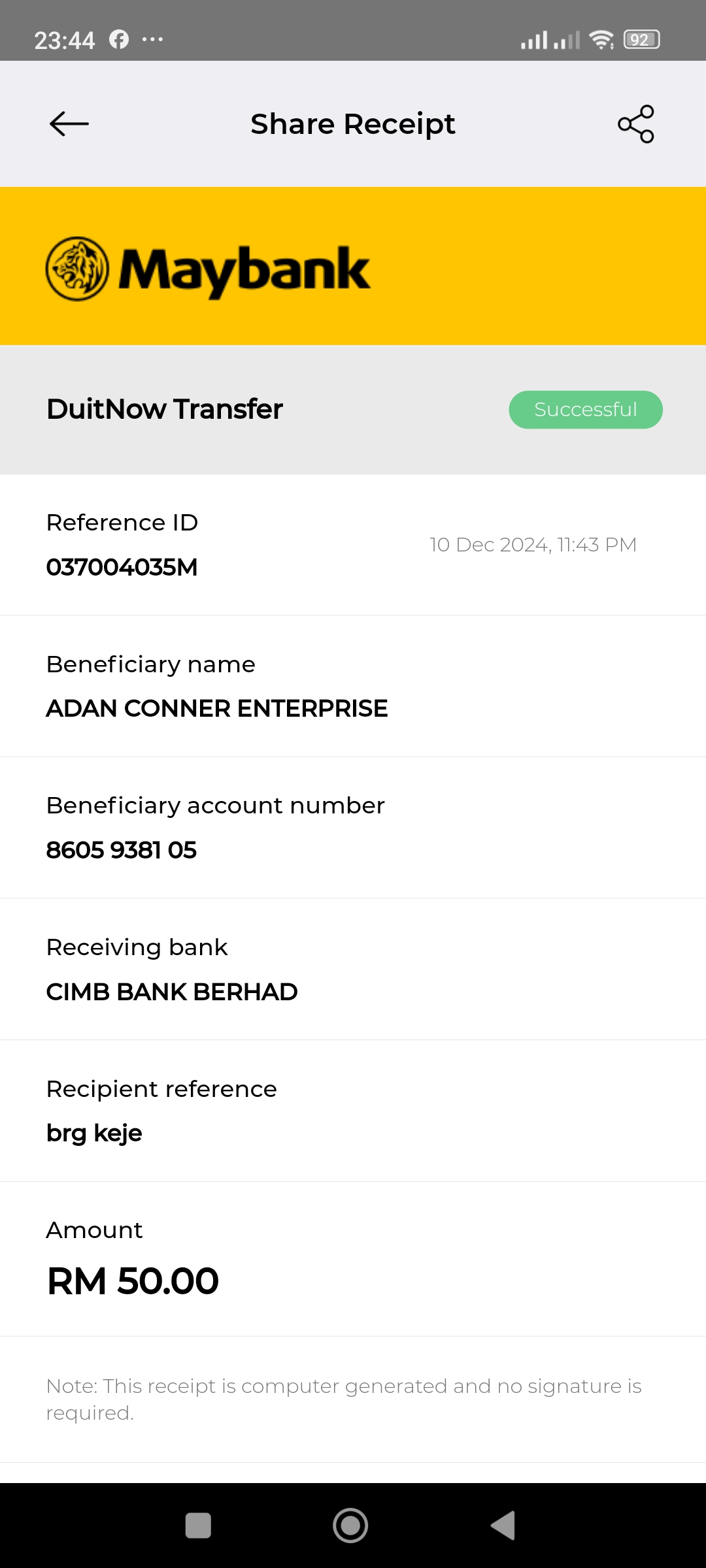The height and width of the screenshot is (1568, 706).
Task: Tap the Facebook notification icon
Action: (119, 40)
